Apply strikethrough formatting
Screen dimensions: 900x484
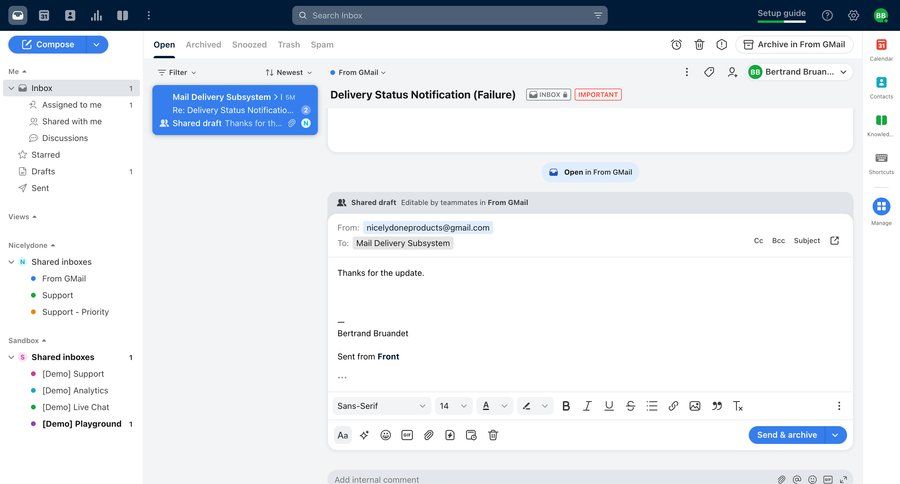[630, 406]
